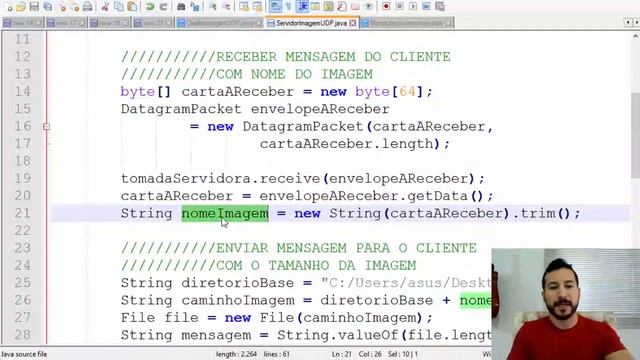The width and height of the screenshot is (640, 360).
Task: Click 'File file' on line 27
Action: point(160,318)
